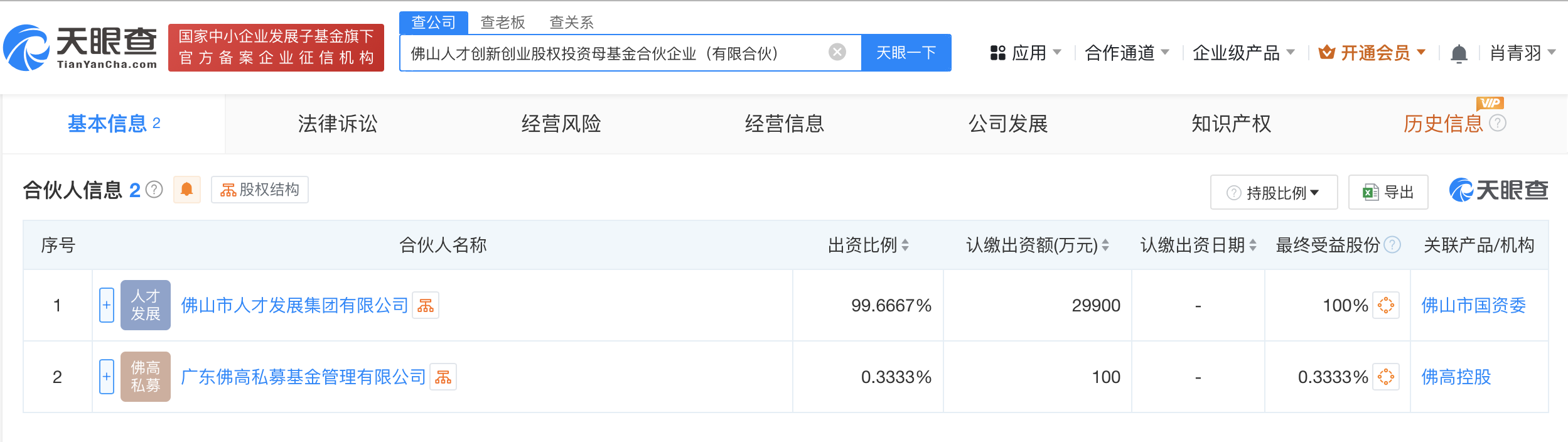Click the 导出 export button
The height and width of the screenshot is (442, 1568).
(x=1388, y=192)
